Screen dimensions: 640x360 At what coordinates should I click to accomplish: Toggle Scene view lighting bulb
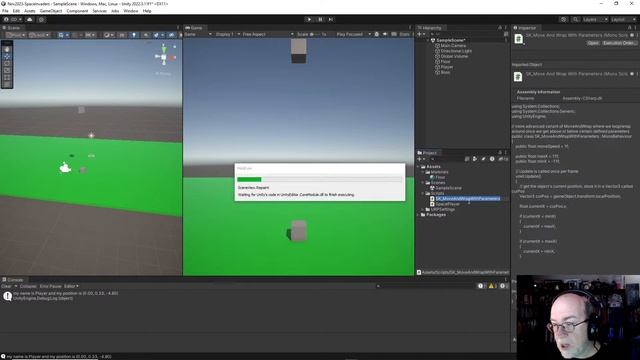[133, 35]
